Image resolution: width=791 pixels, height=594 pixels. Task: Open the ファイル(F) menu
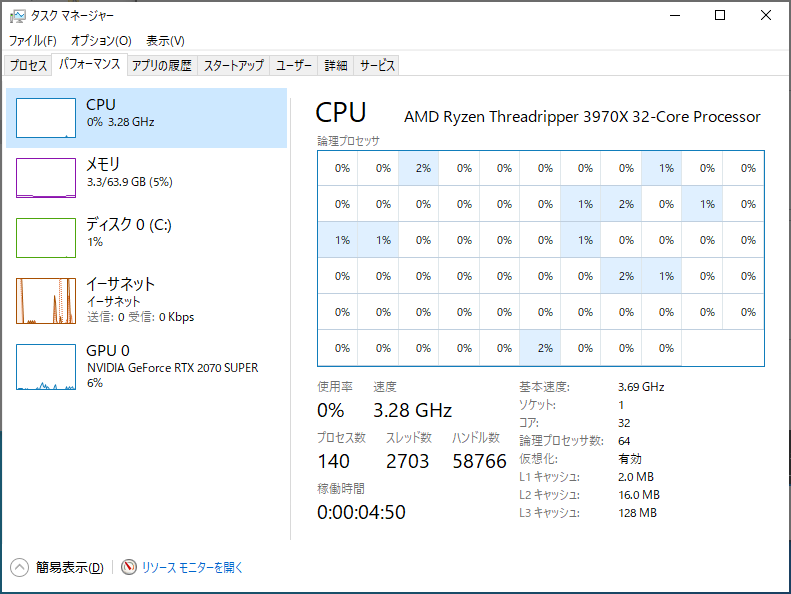pos(33,41)
